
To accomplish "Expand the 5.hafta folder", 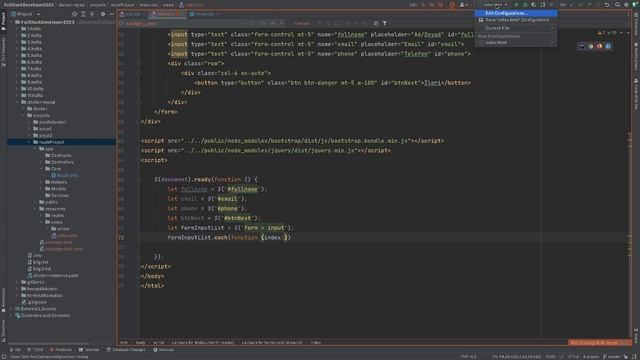I will pyautogui.click(x=17, y=56).
